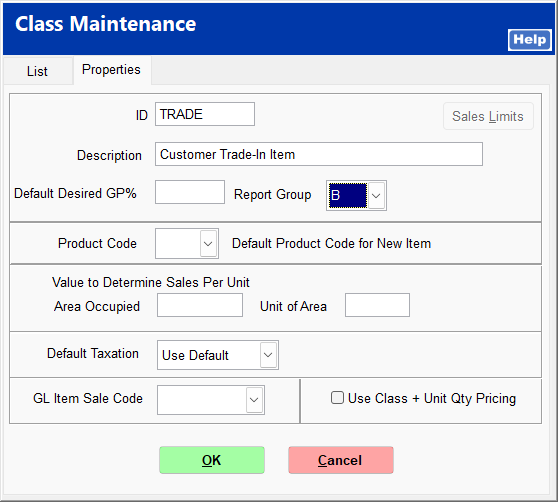The image size is (558, 502).
Task: Click the Unit of Area input field
Action: (378, 305)
